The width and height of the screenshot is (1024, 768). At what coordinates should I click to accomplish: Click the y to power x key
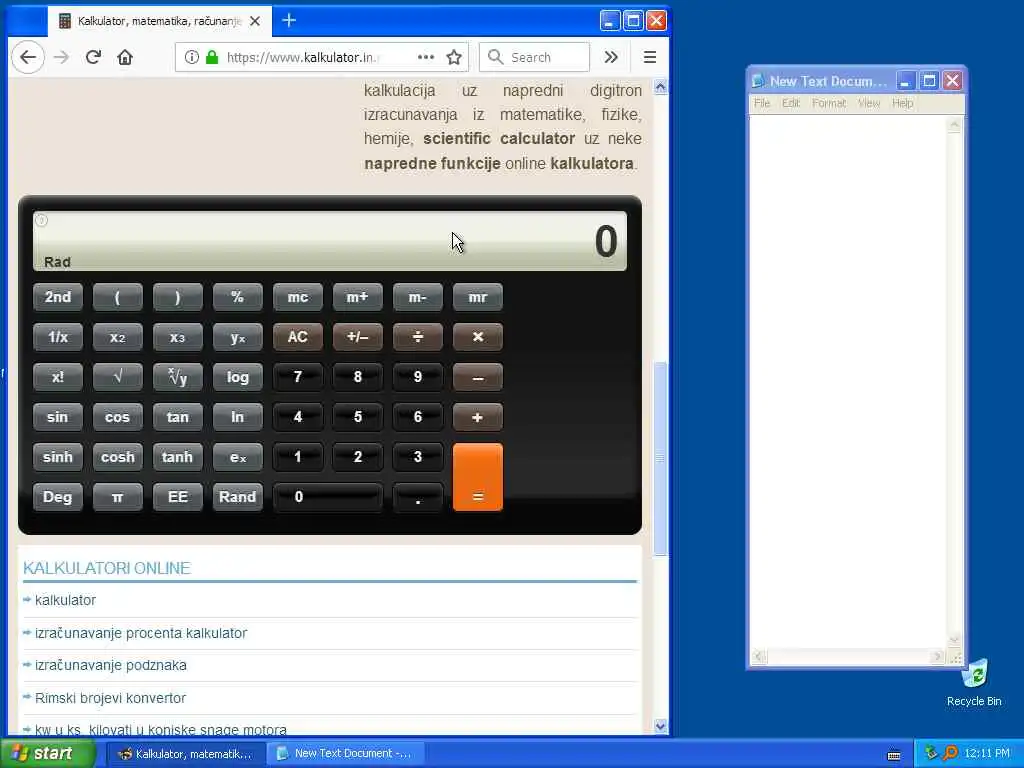point(238,337)
